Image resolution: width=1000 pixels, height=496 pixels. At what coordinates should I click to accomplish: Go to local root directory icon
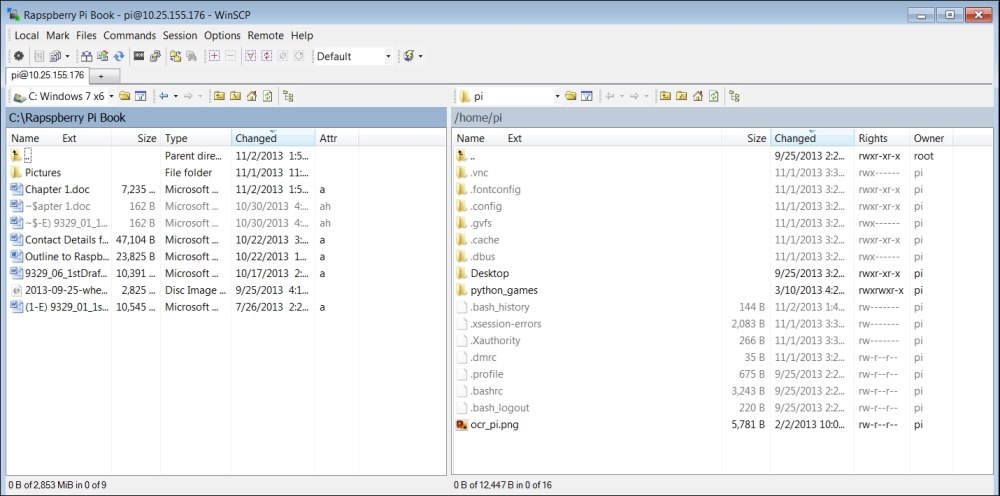235,96
